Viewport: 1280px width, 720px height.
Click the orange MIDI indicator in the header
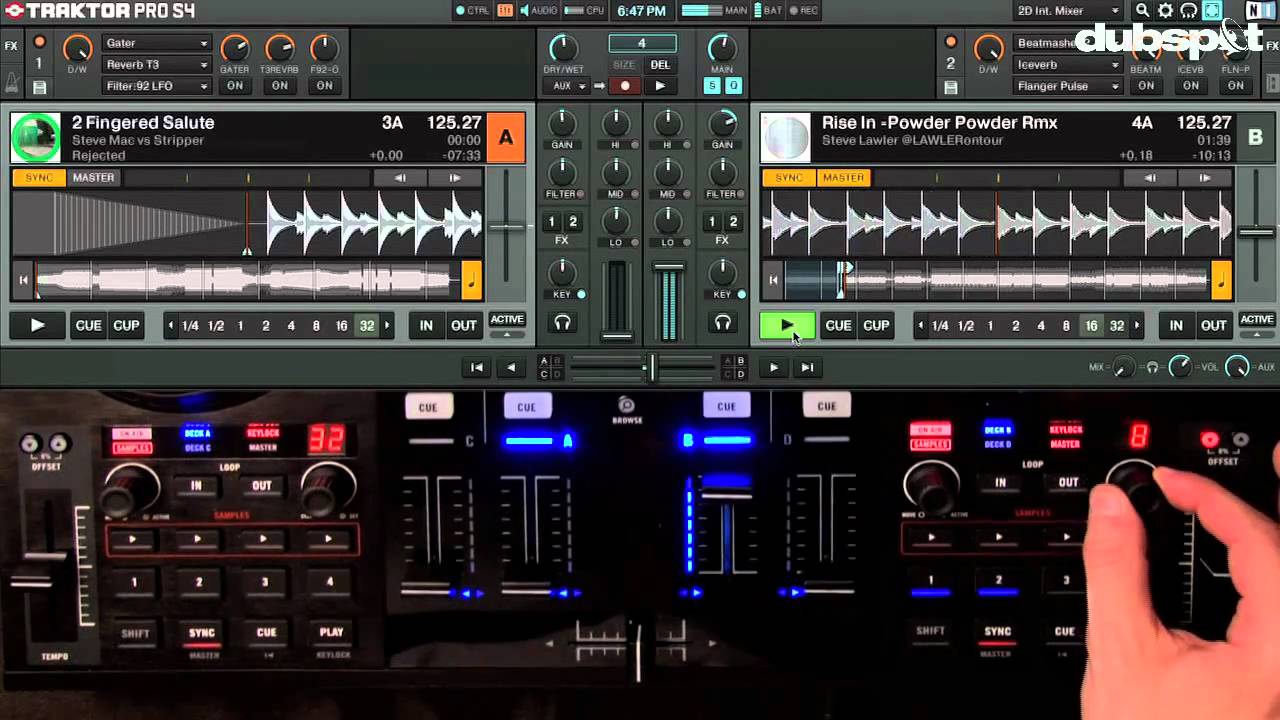pos(505,11)
